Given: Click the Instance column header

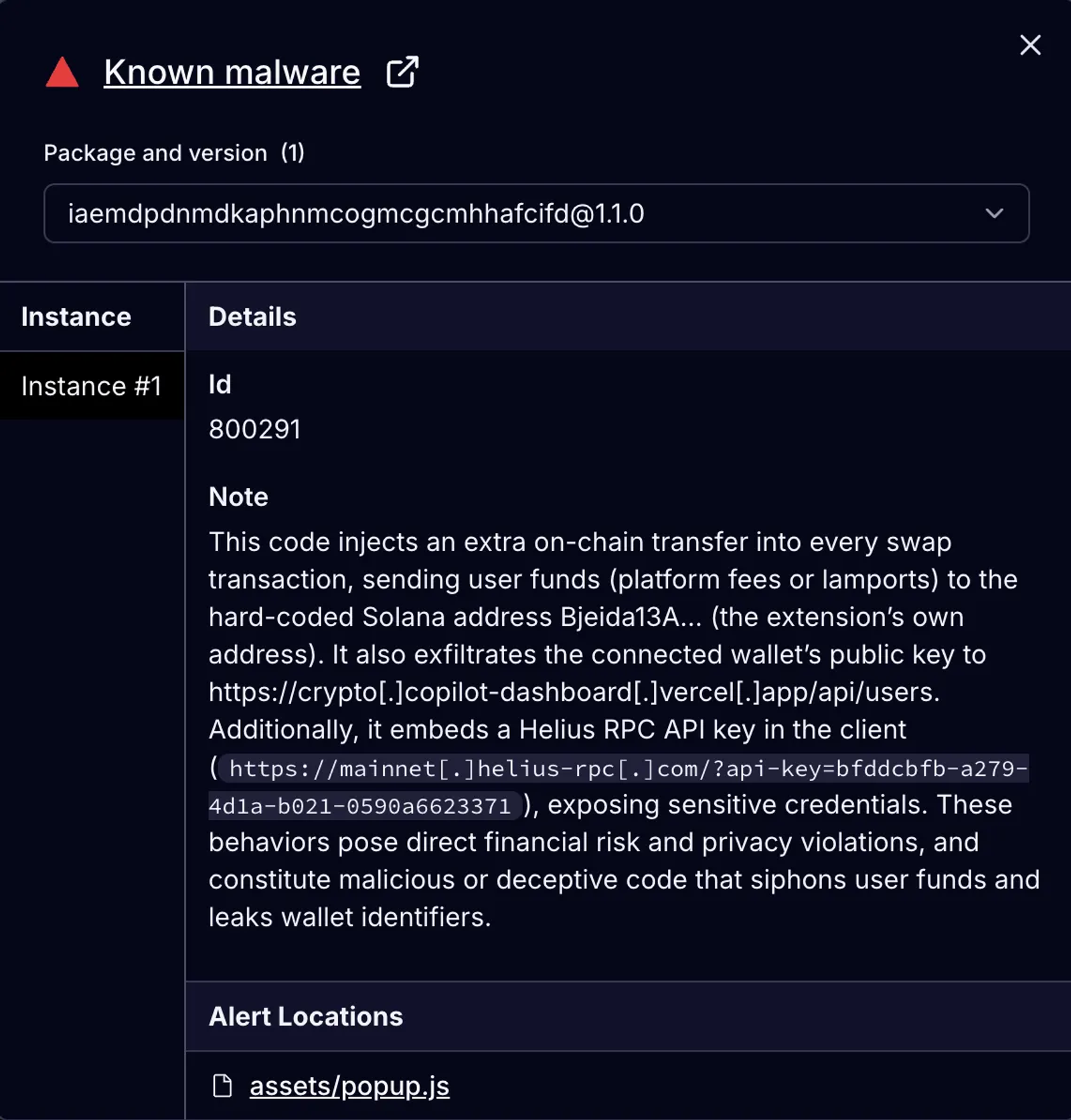Looking at the screenshot, I should point(76,316).
